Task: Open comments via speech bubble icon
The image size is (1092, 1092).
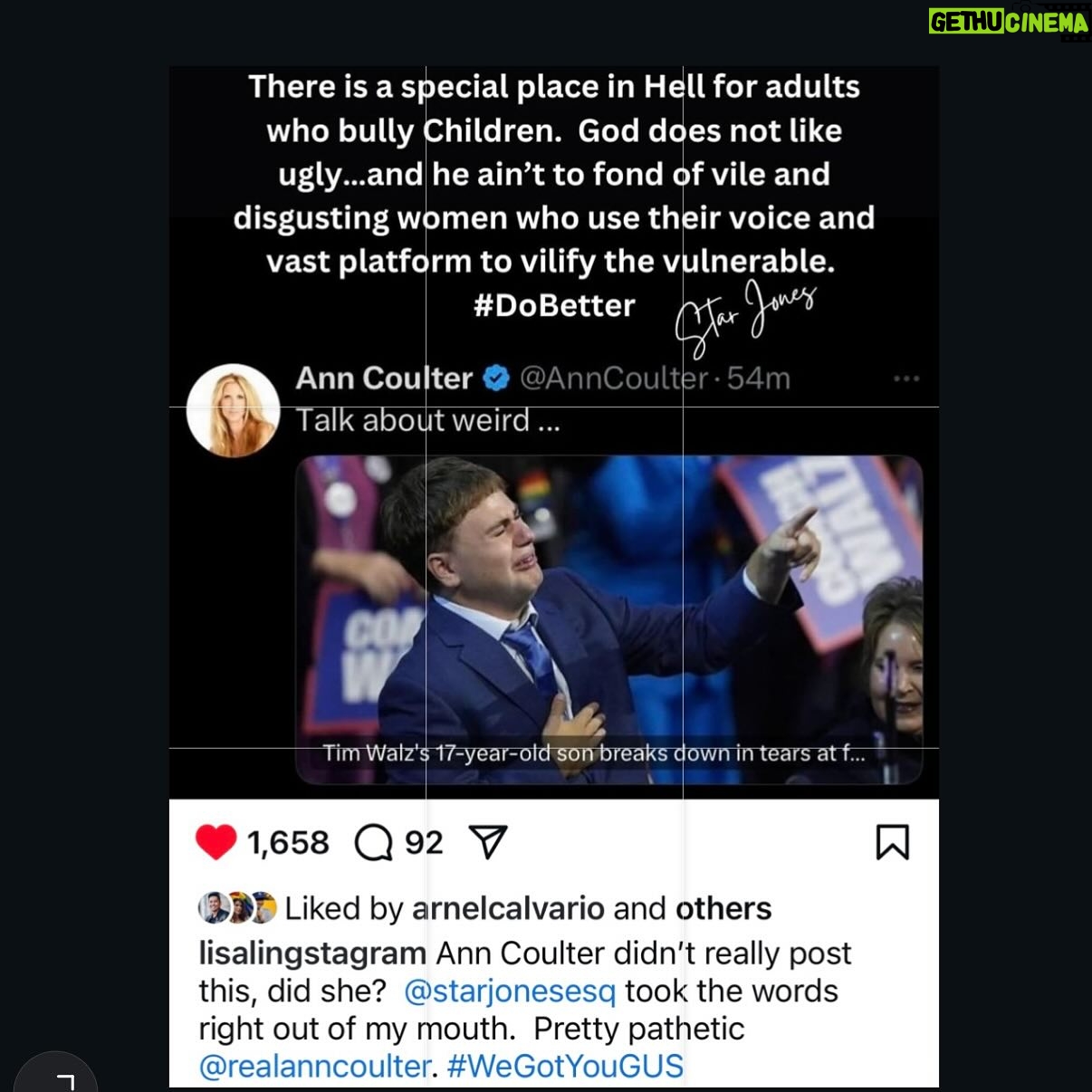Action: 373,843
